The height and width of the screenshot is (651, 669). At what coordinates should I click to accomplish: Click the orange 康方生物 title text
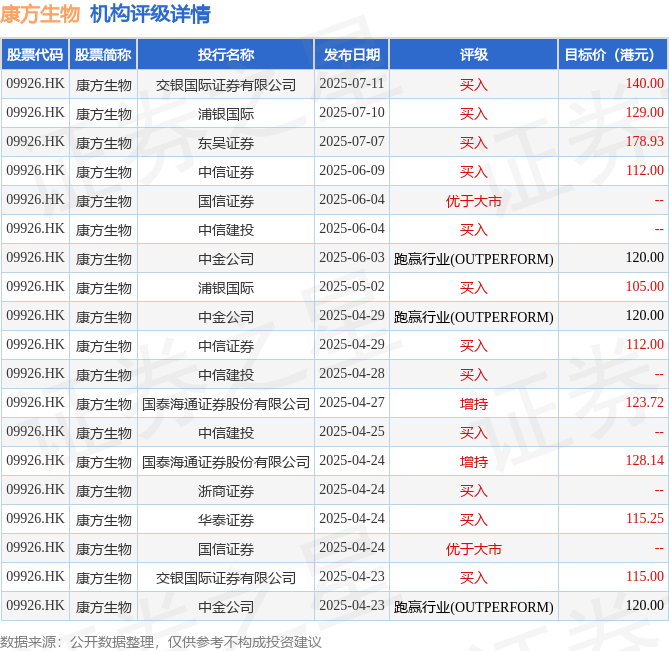click(x=40, y=14)
